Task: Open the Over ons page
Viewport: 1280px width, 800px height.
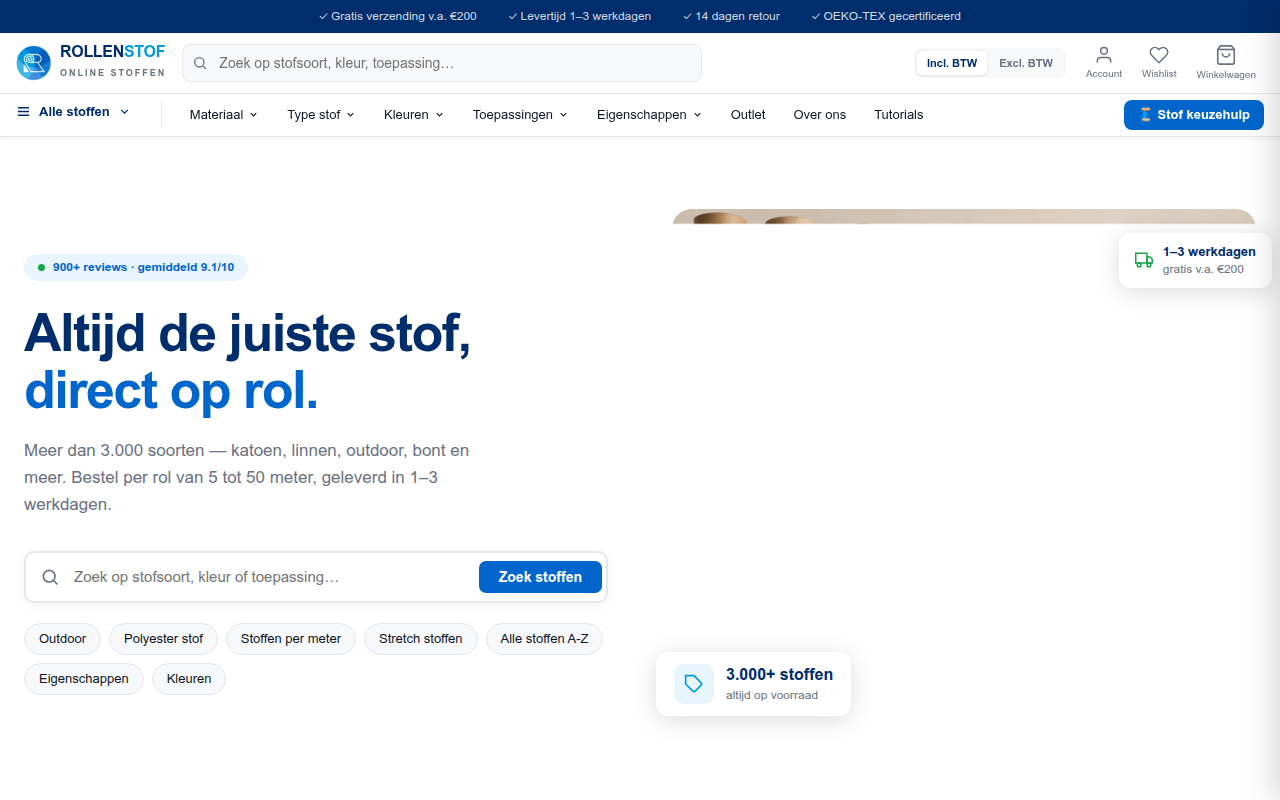Action: tap(820, 115)
